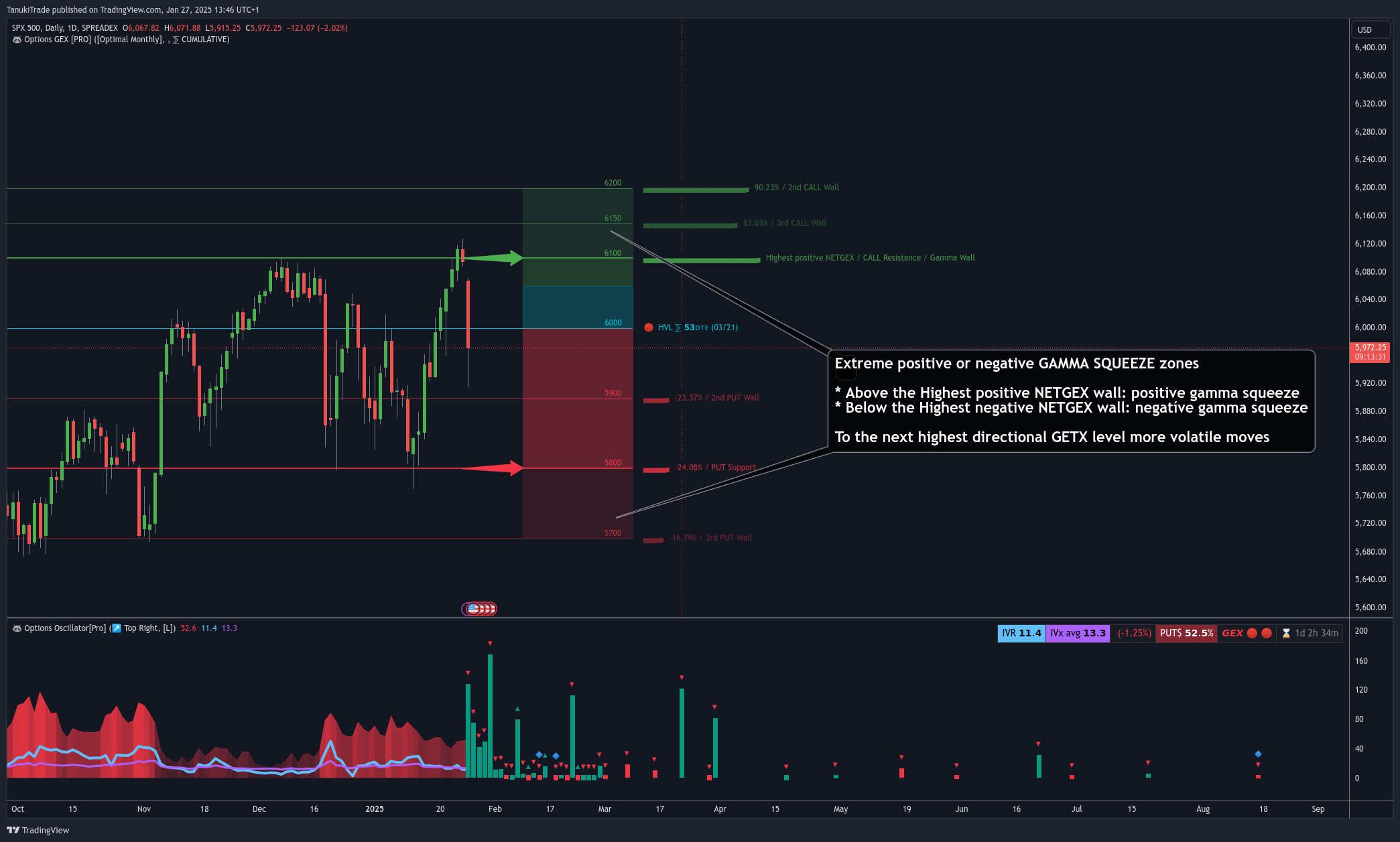Image resolution: width=1400 pixels, height=842 pixels.
Task: Click the oscillator value 52.6 in legend
Action: click(x=188, y=628)
